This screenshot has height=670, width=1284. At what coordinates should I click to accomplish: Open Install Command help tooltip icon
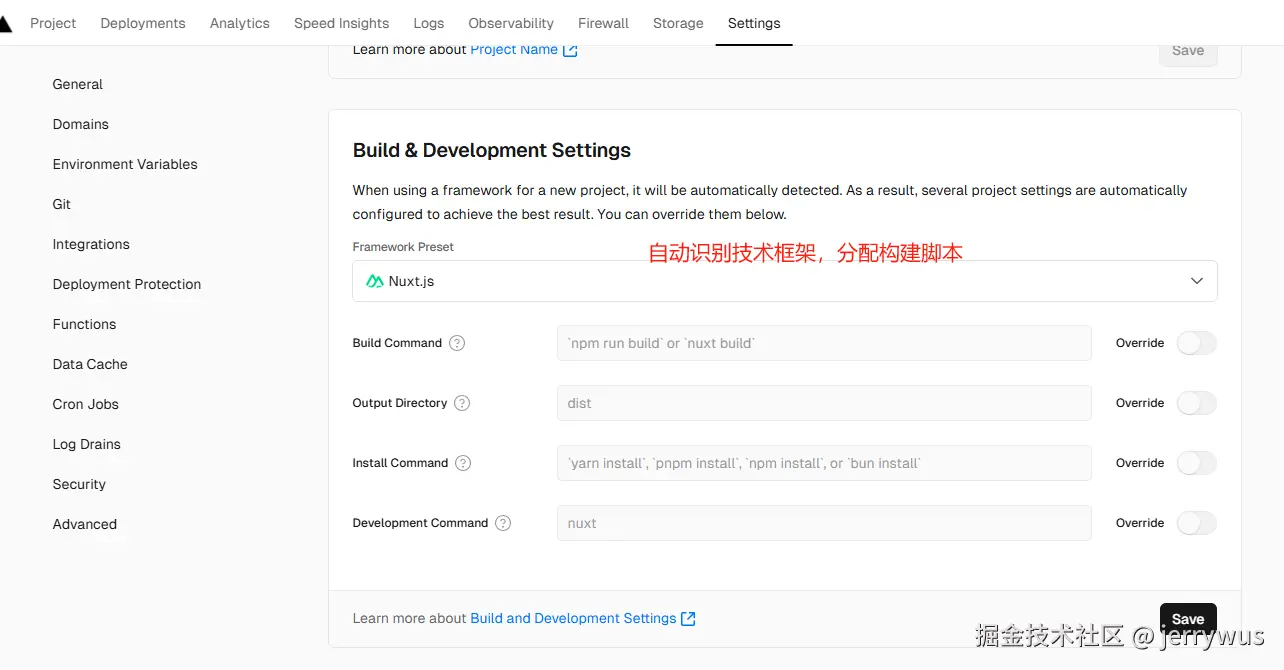point(463,463)
